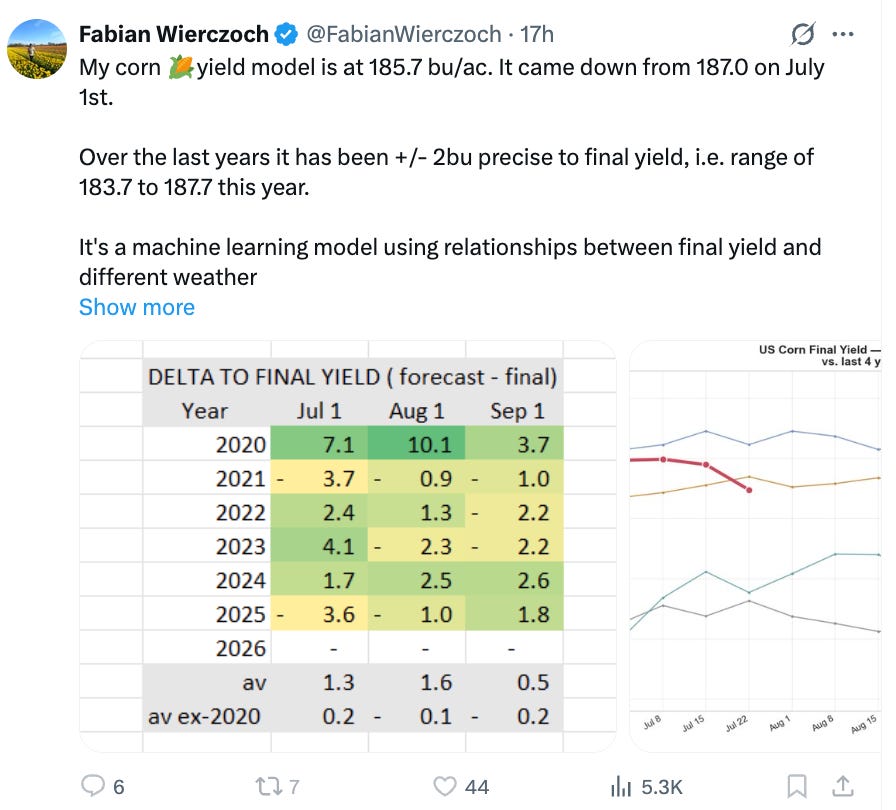Open the US Corn Final Yield chart image
Image resolution: width=896 pixels, height=810 pixels.
(755, 546)
